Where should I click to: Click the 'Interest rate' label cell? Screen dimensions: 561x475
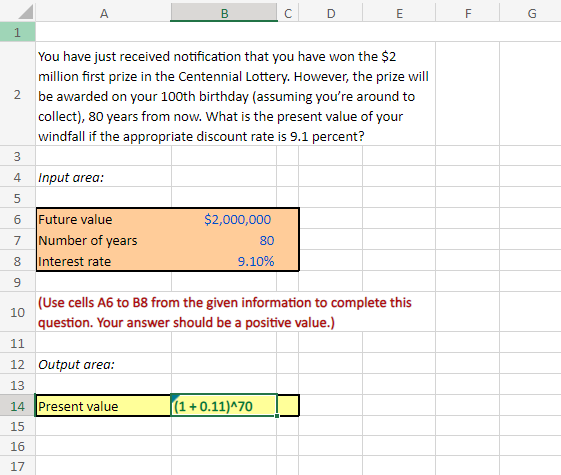coord(103,261)
